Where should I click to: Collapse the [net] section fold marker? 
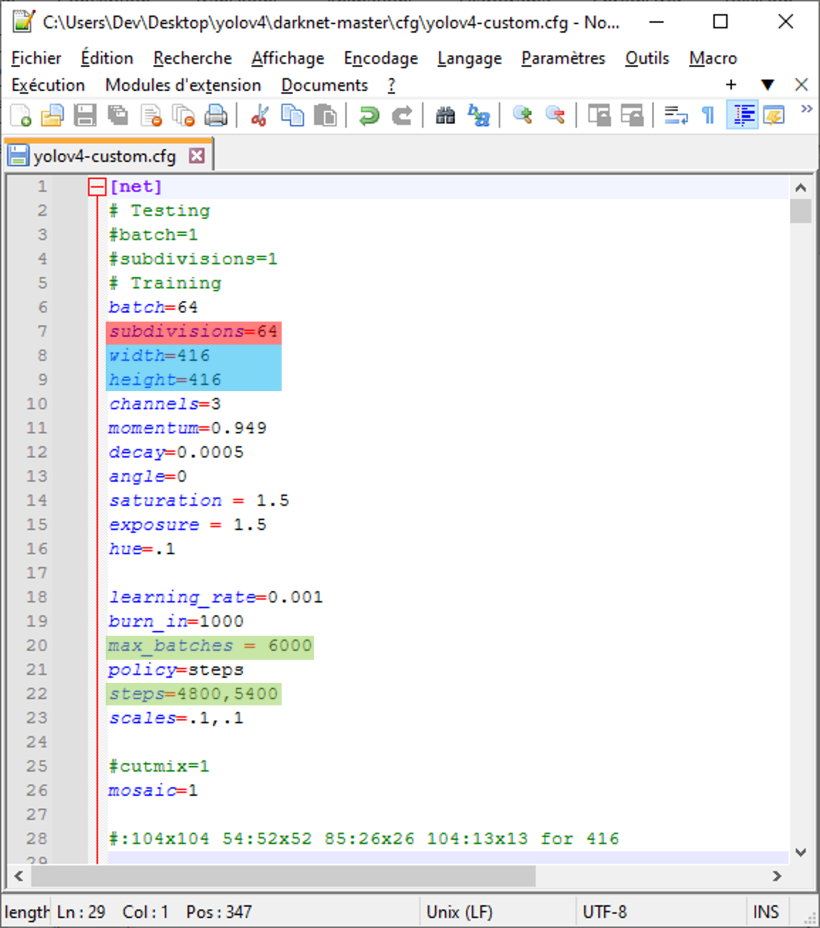tap(97, 187)
